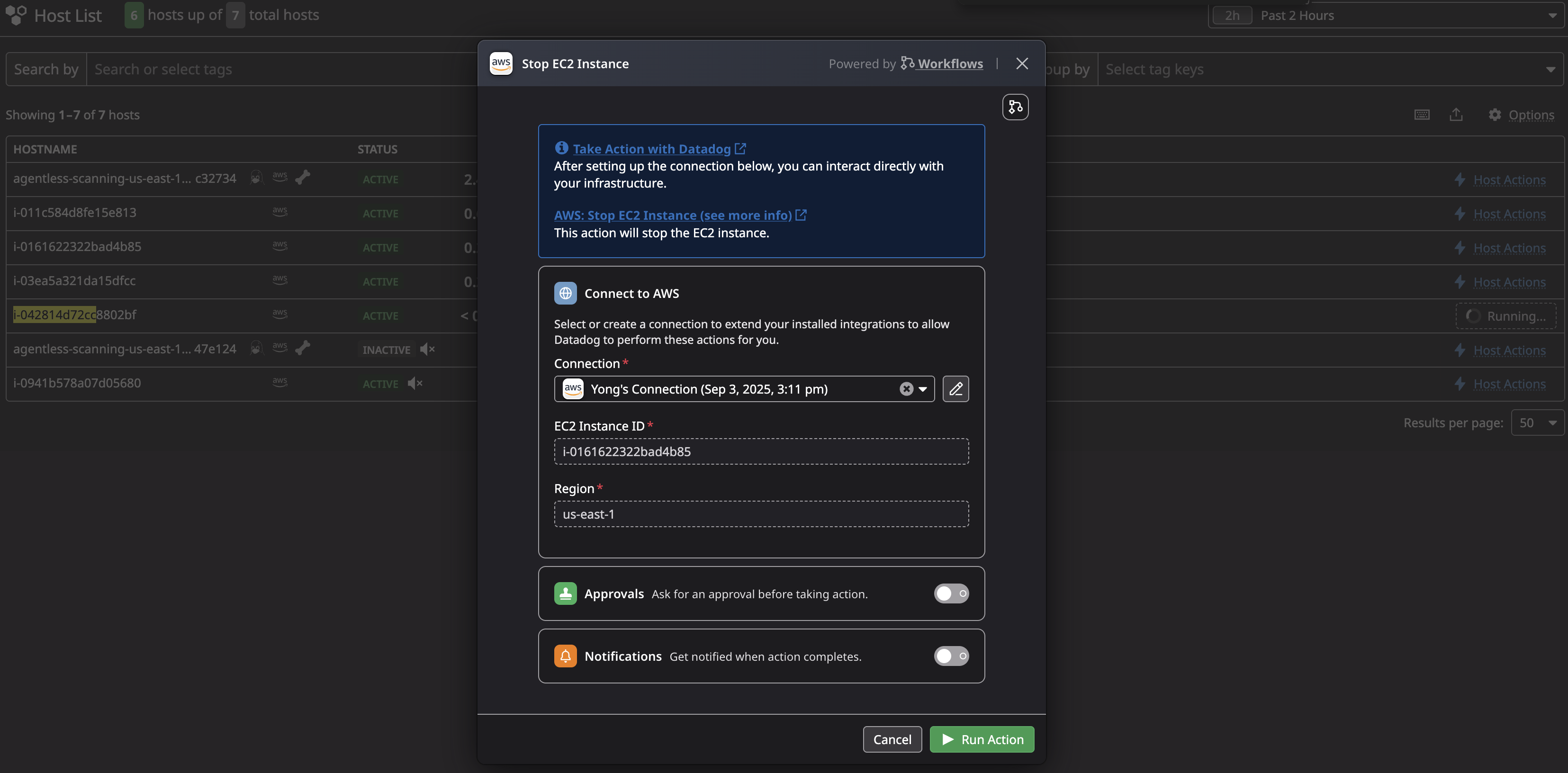1568x773 pixels.
Task: Click the Cancel button
Action: click(892, 739)
